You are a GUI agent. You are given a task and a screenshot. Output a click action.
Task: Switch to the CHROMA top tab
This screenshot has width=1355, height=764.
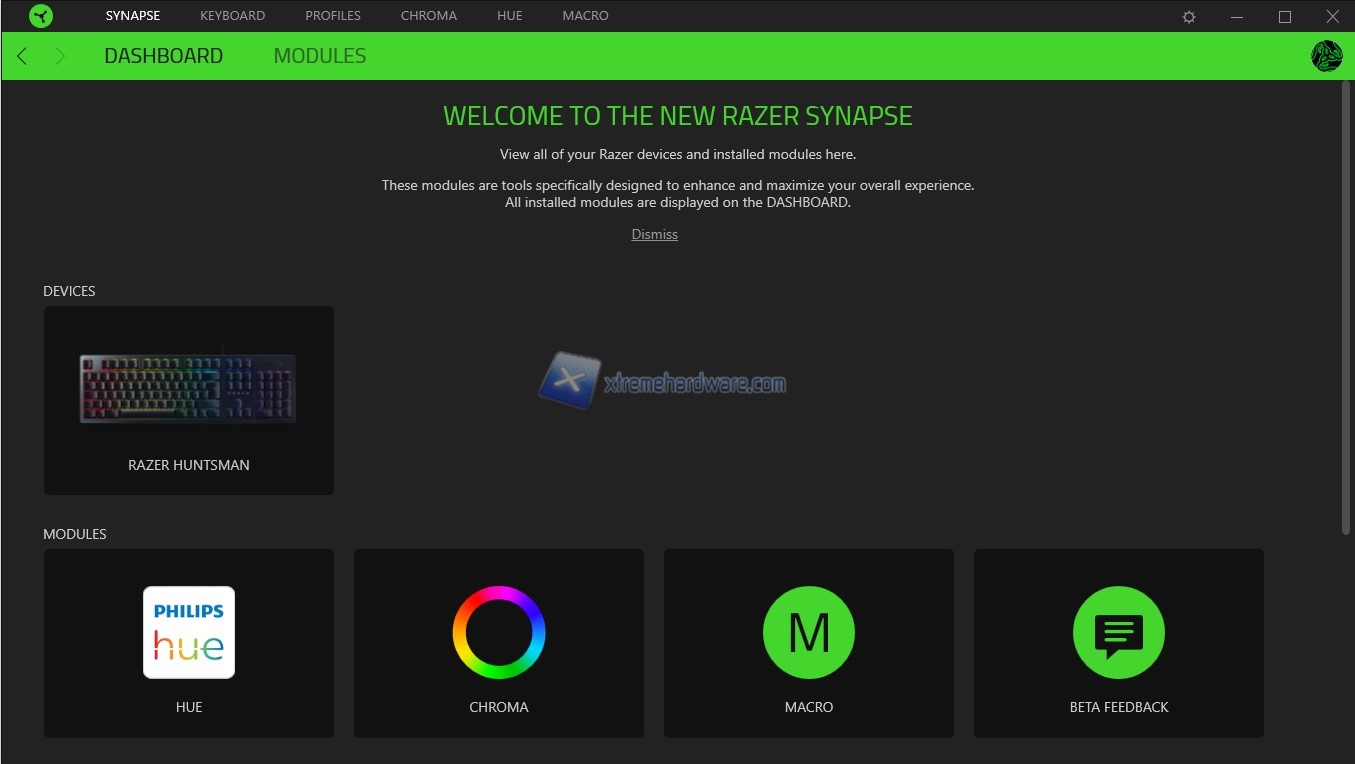[x=429, y=16]
